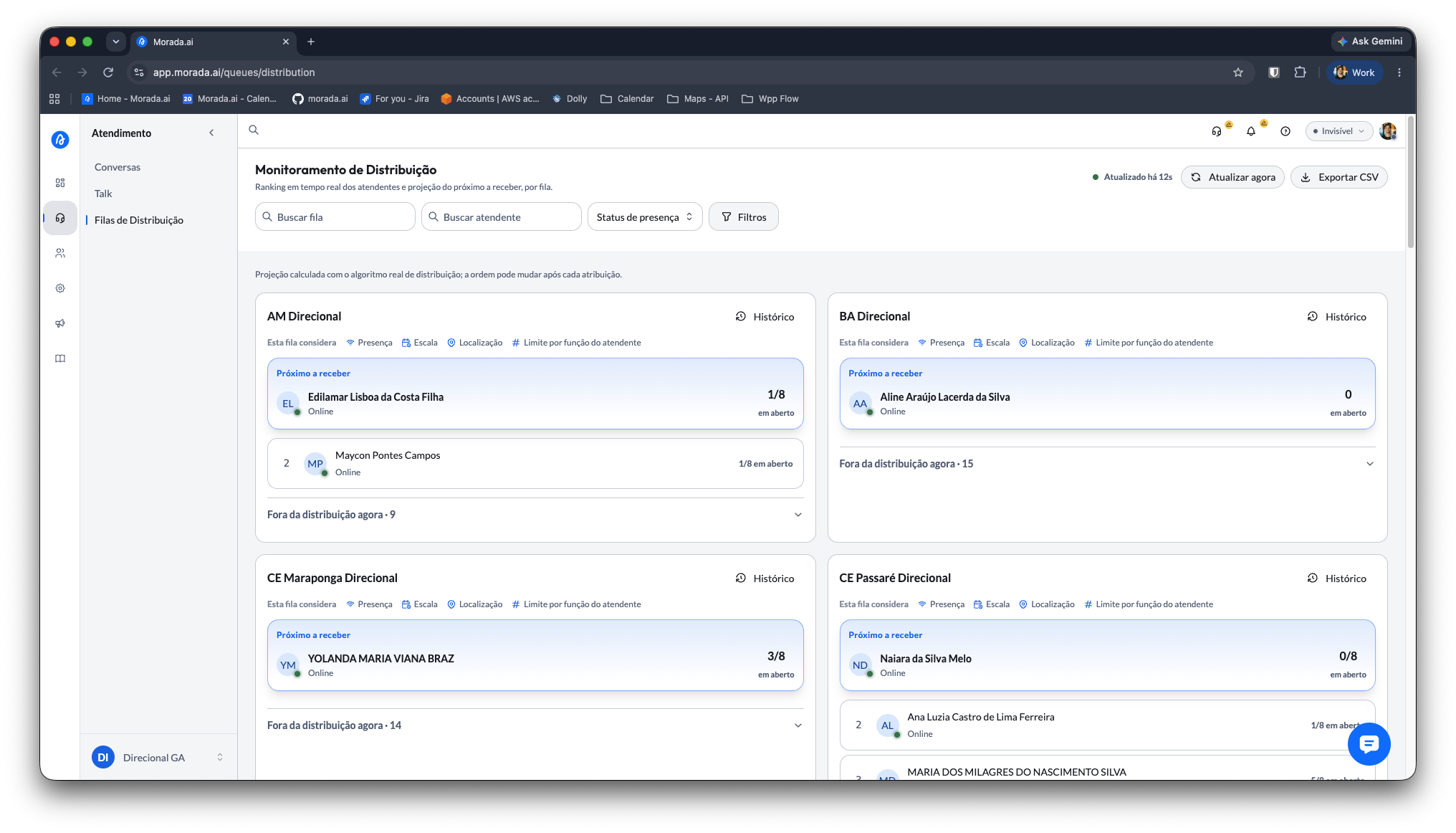Open the megaphone campaigns icon in the left rail

60,323
